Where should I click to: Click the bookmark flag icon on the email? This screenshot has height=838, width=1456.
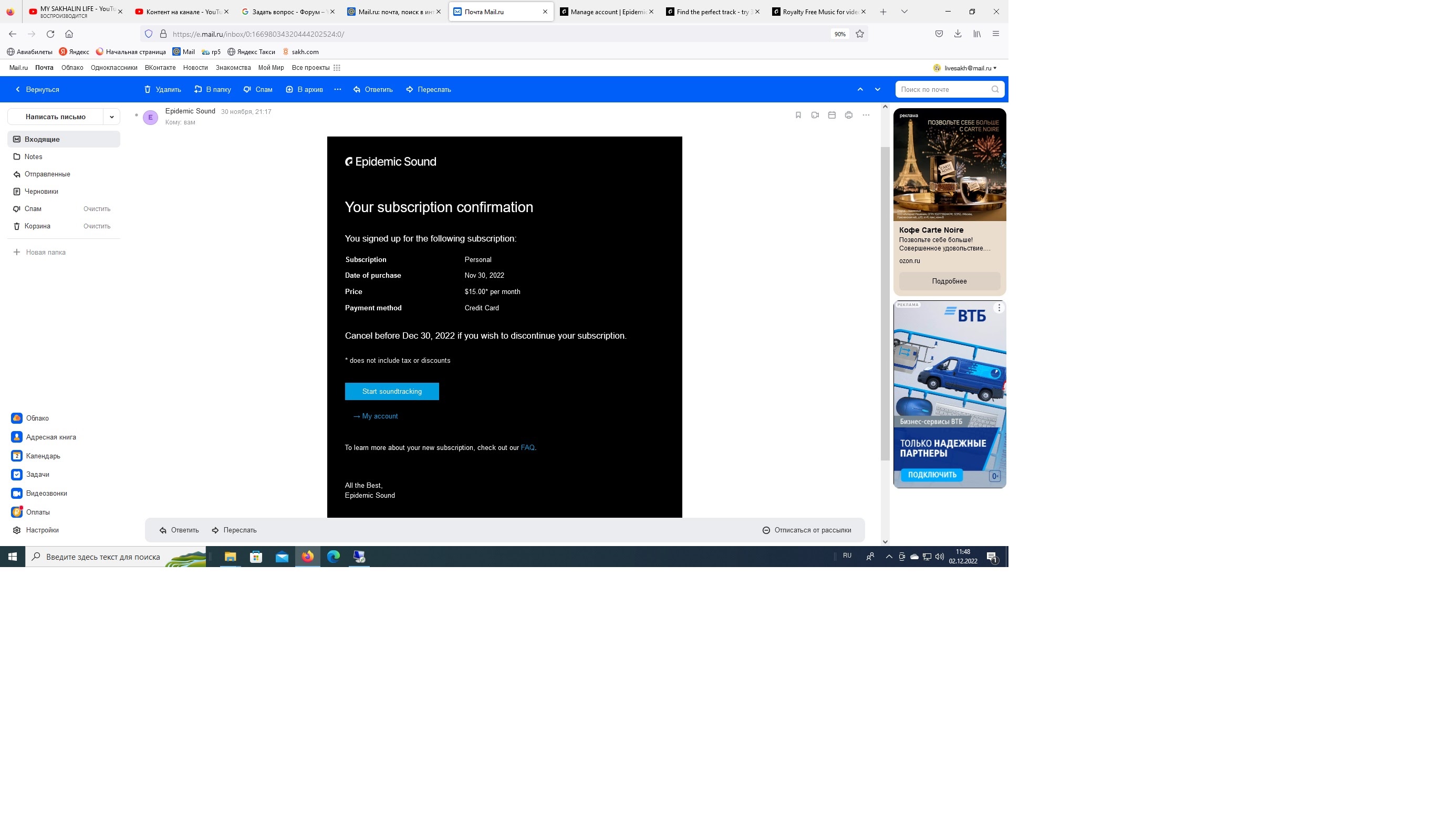(x=798, y=115)
